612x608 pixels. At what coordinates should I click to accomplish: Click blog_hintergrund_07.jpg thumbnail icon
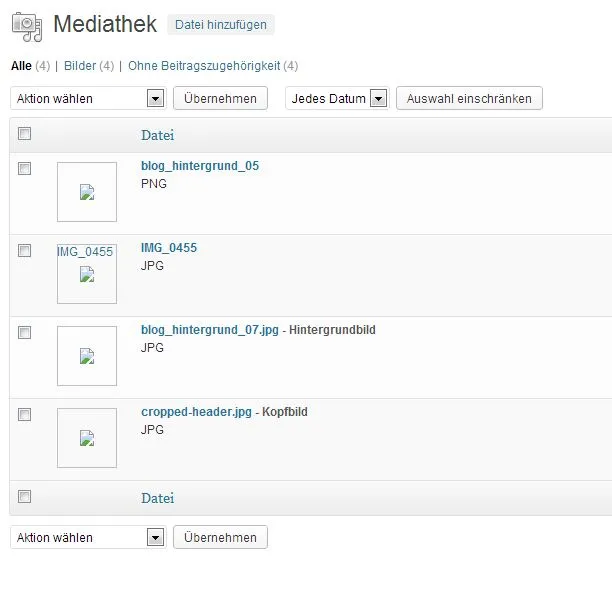coord(87,356)
